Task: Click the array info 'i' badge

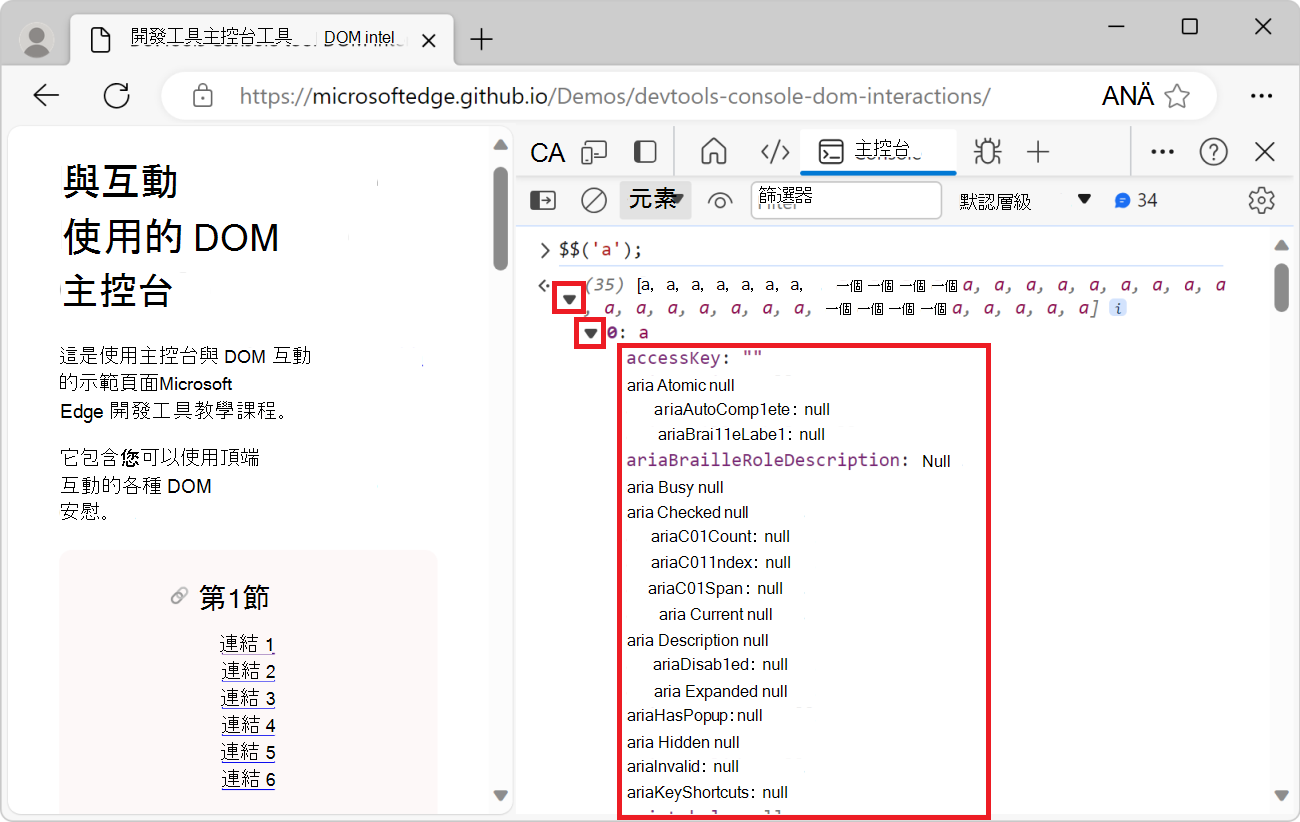Action: click(x=1118, y=308)
